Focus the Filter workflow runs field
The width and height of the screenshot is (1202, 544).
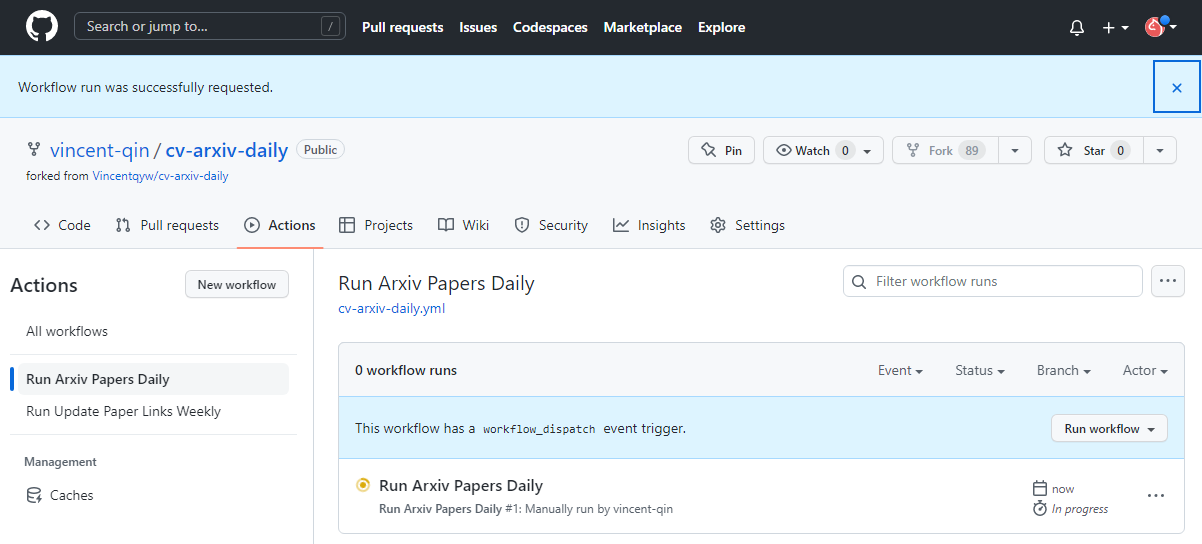(993, 281)
